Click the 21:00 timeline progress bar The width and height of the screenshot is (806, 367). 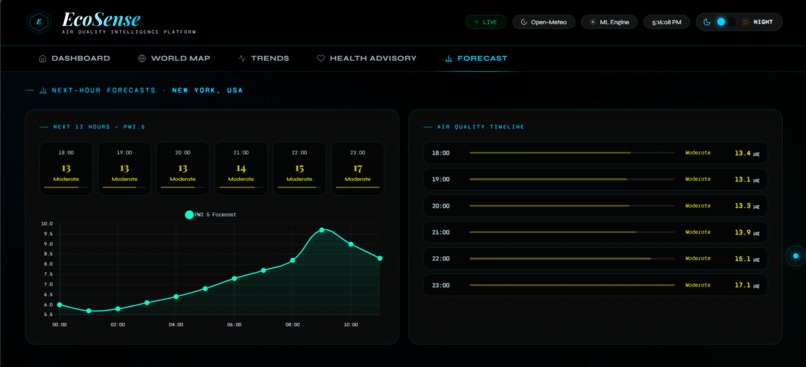point(572,232)
